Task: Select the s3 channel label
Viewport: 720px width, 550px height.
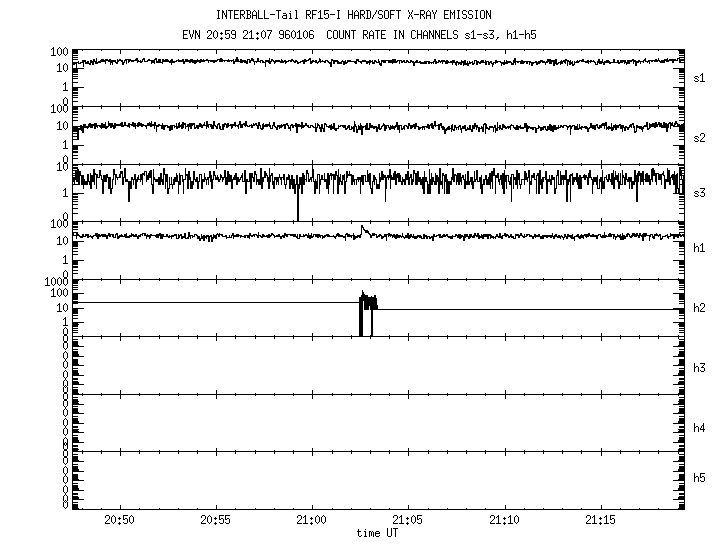Action: [700, 192]
